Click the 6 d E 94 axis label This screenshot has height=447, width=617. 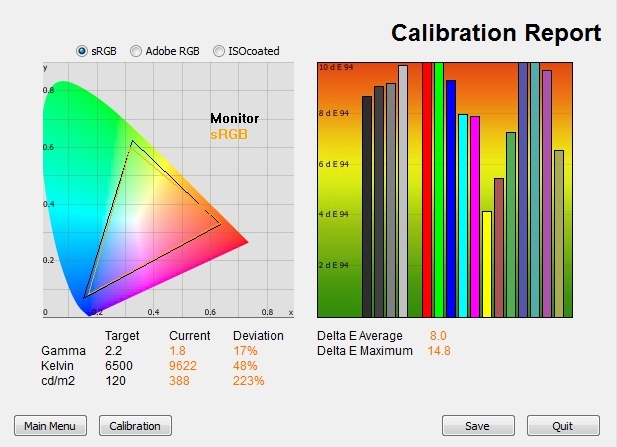[x=334, y=164]
